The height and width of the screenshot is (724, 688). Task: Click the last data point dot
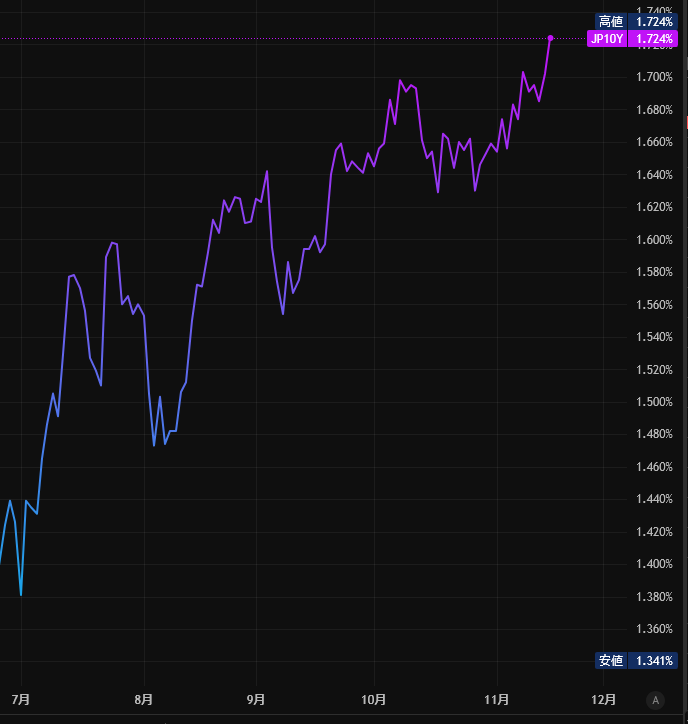tap(551, 38)
